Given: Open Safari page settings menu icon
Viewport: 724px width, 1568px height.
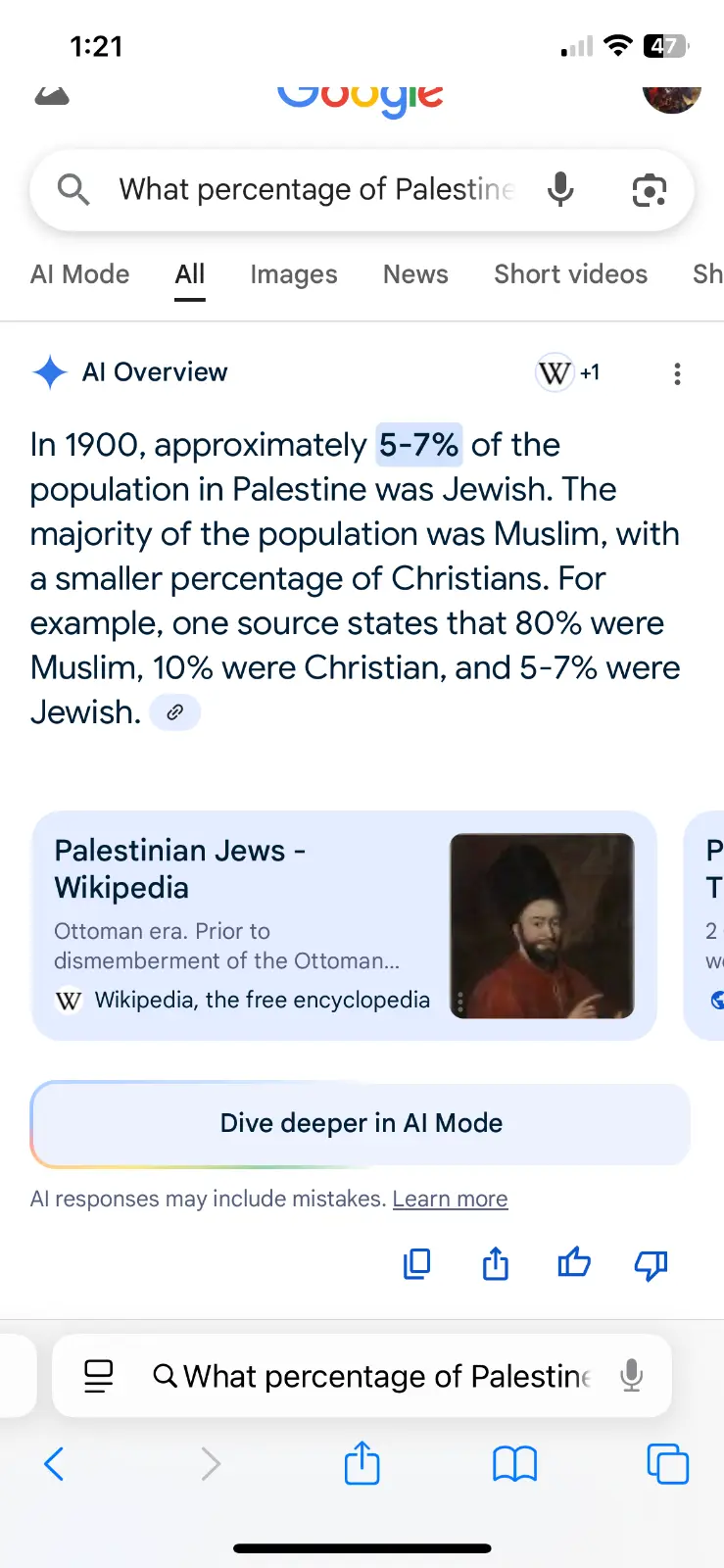Looking at the screenshot, I should tap(98, 1376).
